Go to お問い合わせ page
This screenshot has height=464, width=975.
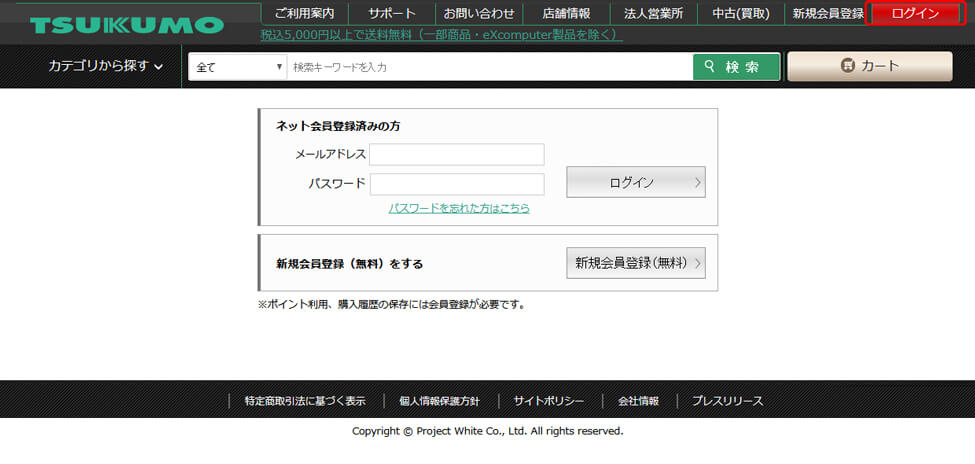point(479,13)
